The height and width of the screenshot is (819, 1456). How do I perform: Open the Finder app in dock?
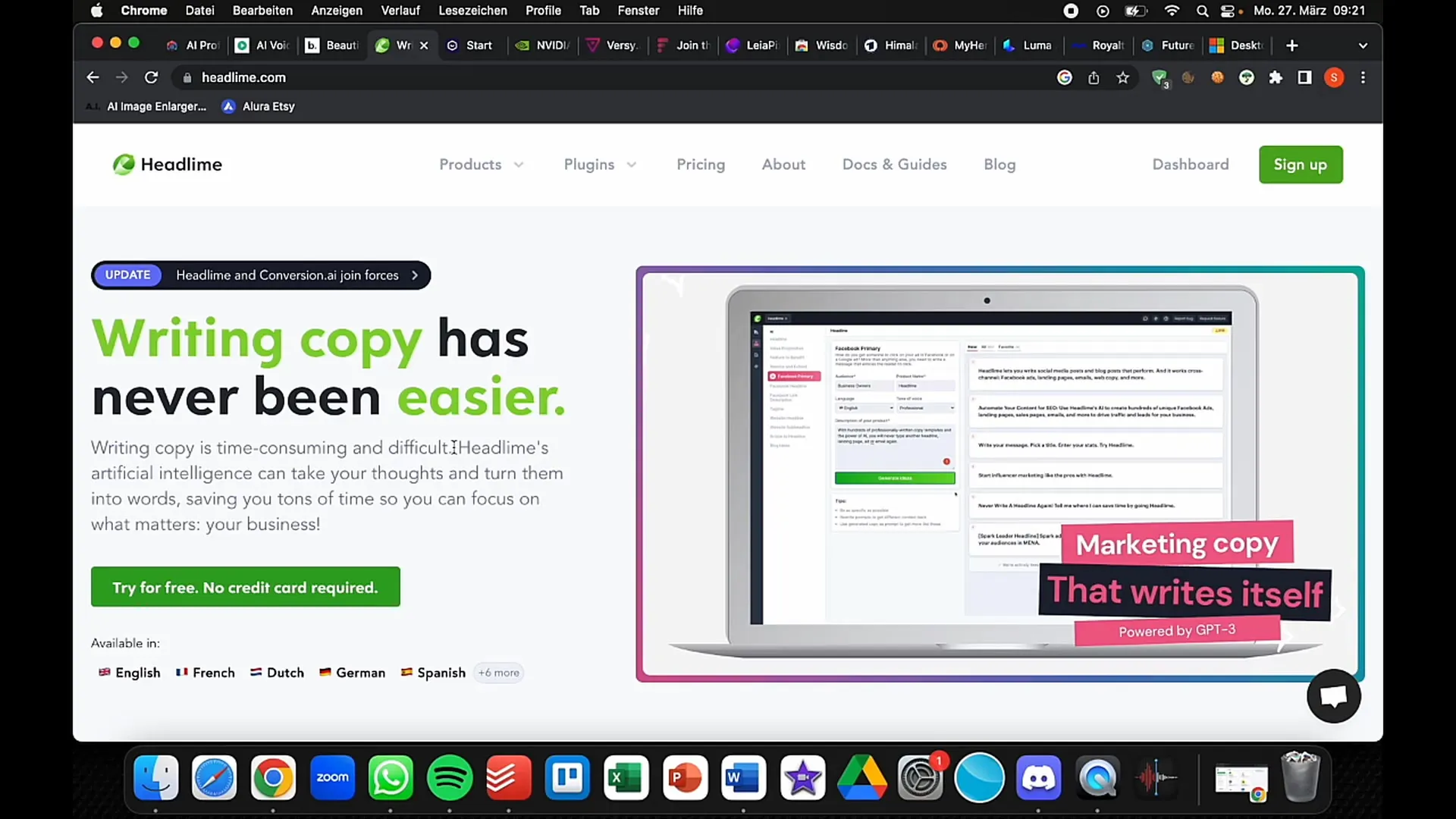[x=156, y=777]
